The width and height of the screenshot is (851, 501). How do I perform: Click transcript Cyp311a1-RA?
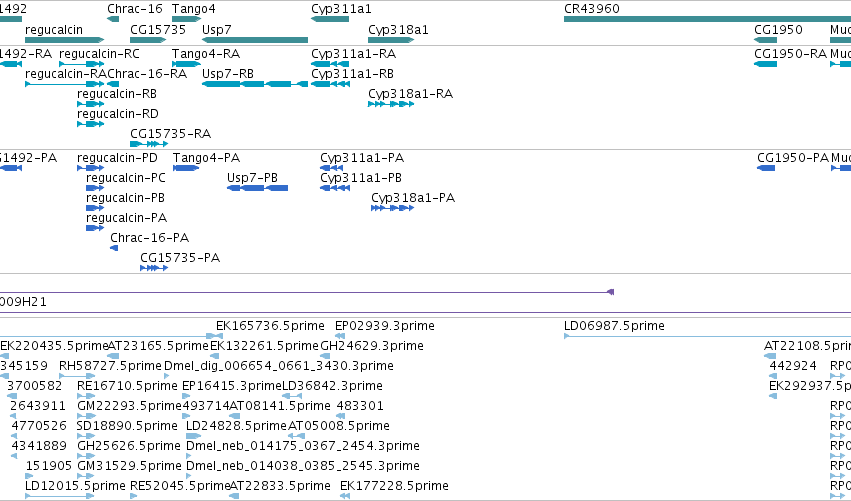(x=353, y=54)
